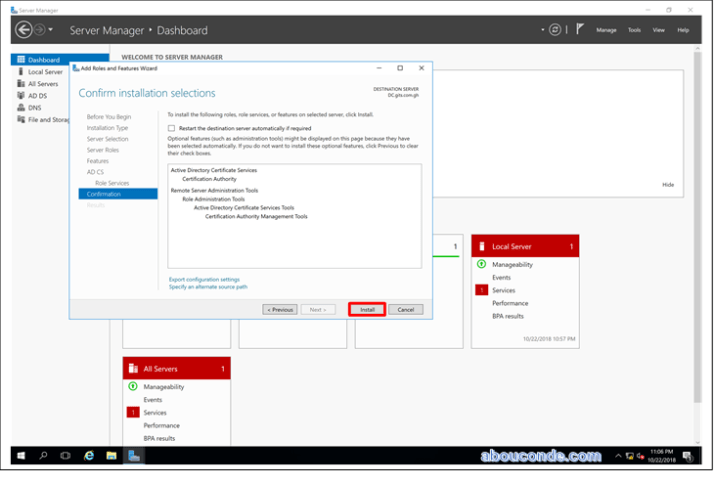Viewport: 714px width, 484px height.
Task: Open the navigation history dropdown arrow
Action: [50, 30]
